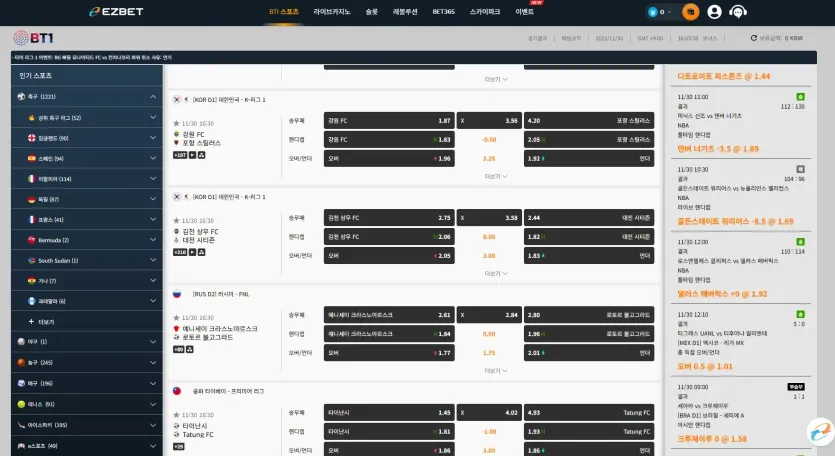The width and height of the screenshot is (835, 456).
Task: Expand the 상위 축구 리그 (52) section
Action: click(x=153, y=117)
